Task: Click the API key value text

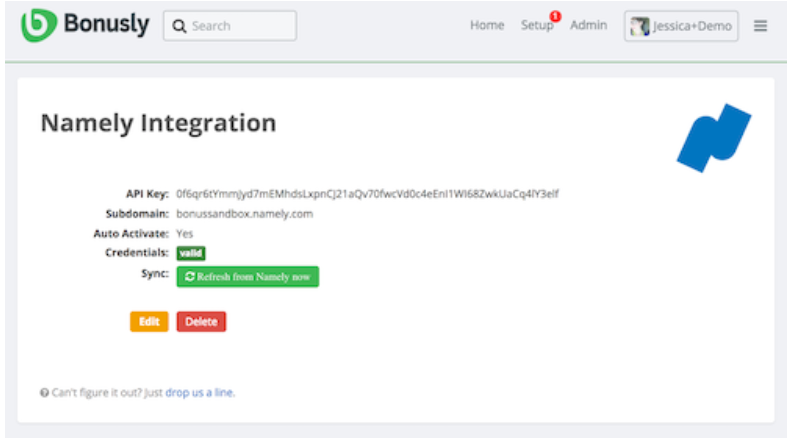Action: tap(367, 194)
